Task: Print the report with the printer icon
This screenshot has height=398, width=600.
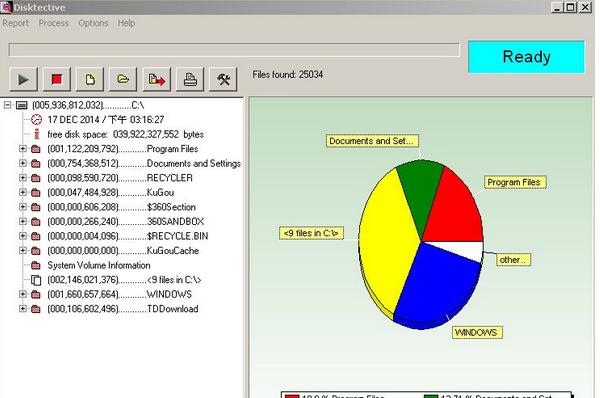Action: pos(190,79)
